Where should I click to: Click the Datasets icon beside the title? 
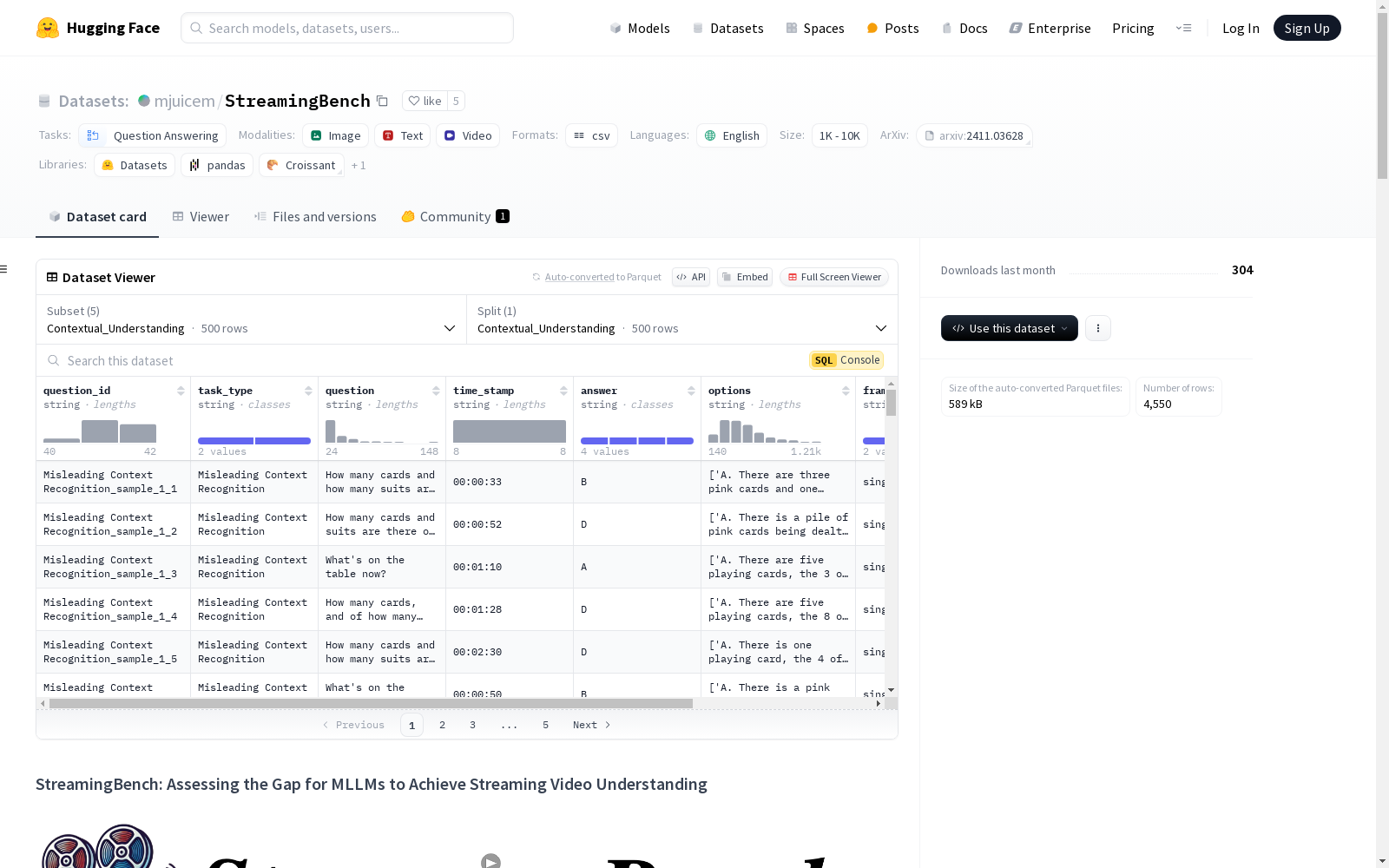point(44,102)
